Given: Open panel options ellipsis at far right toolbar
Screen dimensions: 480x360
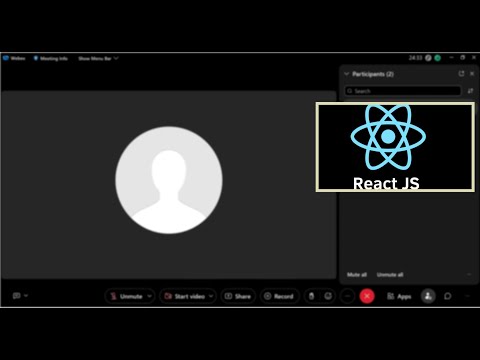Looking at the screenshot, I should pos(468,296).
